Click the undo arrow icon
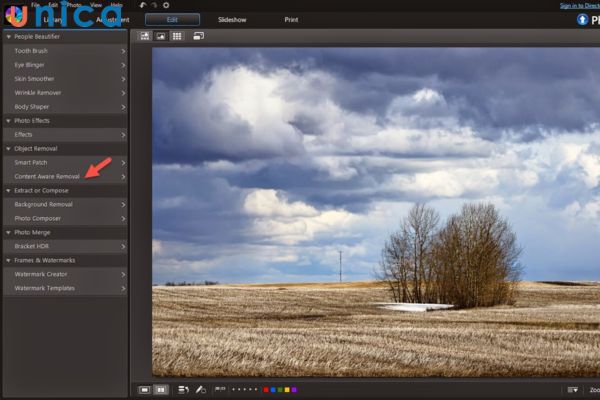This screenshot has width=600, height=400. coord(143,5)
